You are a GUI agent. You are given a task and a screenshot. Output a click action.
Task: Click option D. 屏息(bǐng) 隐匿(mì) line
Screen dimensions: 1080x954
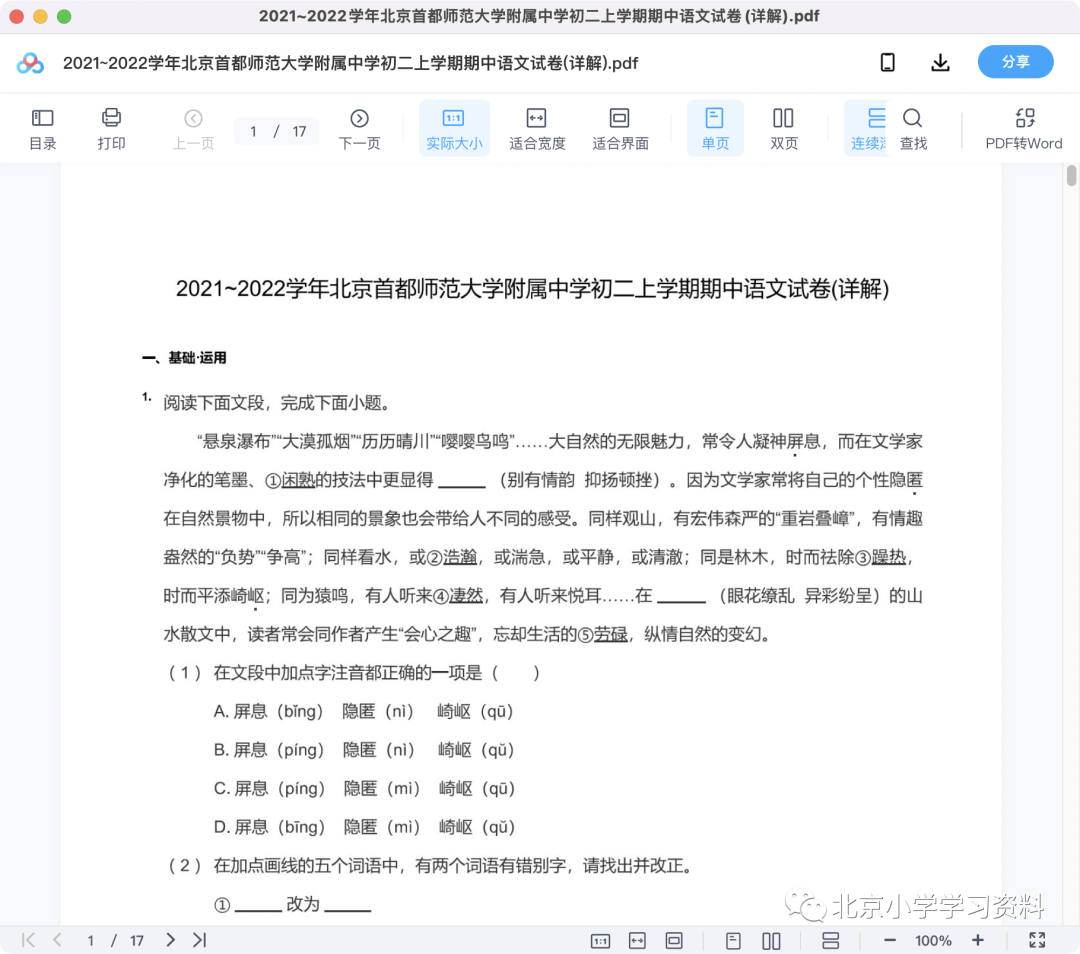pyautogui.click(x=364, y=827)
